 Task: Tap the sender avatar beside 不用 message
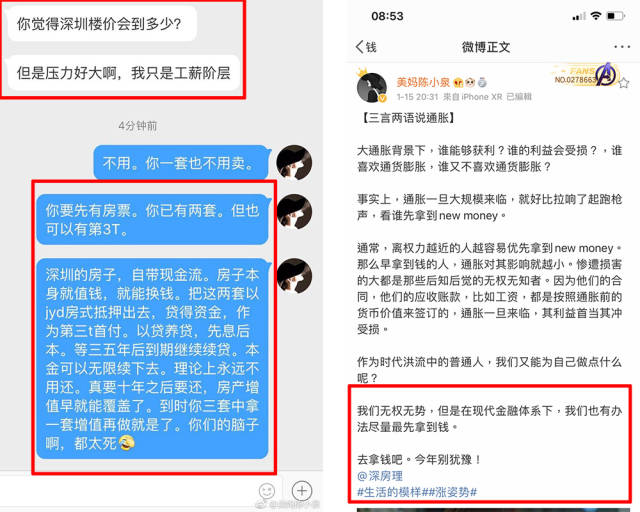coord(294,163)
